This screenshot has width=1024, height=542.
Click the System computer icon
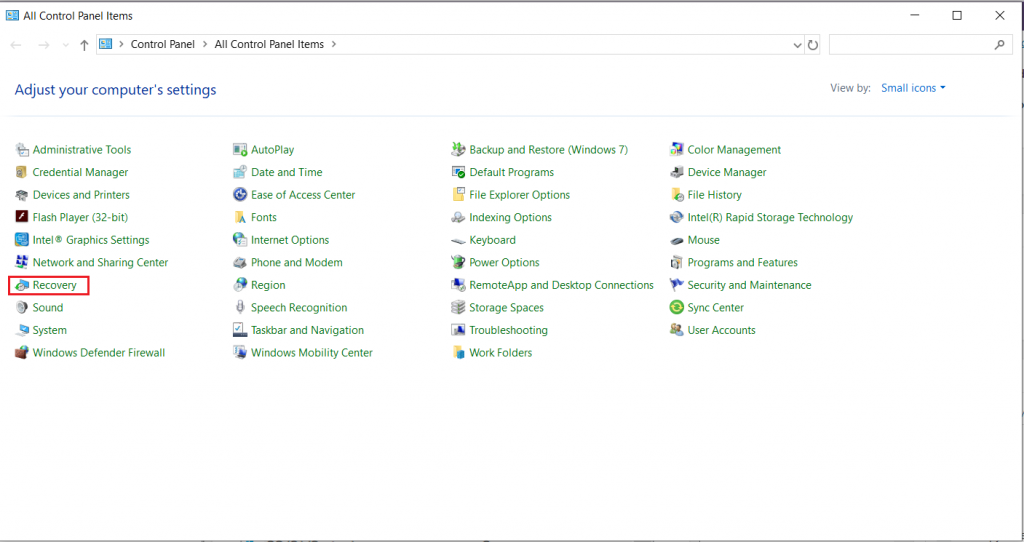pos(22,330)
